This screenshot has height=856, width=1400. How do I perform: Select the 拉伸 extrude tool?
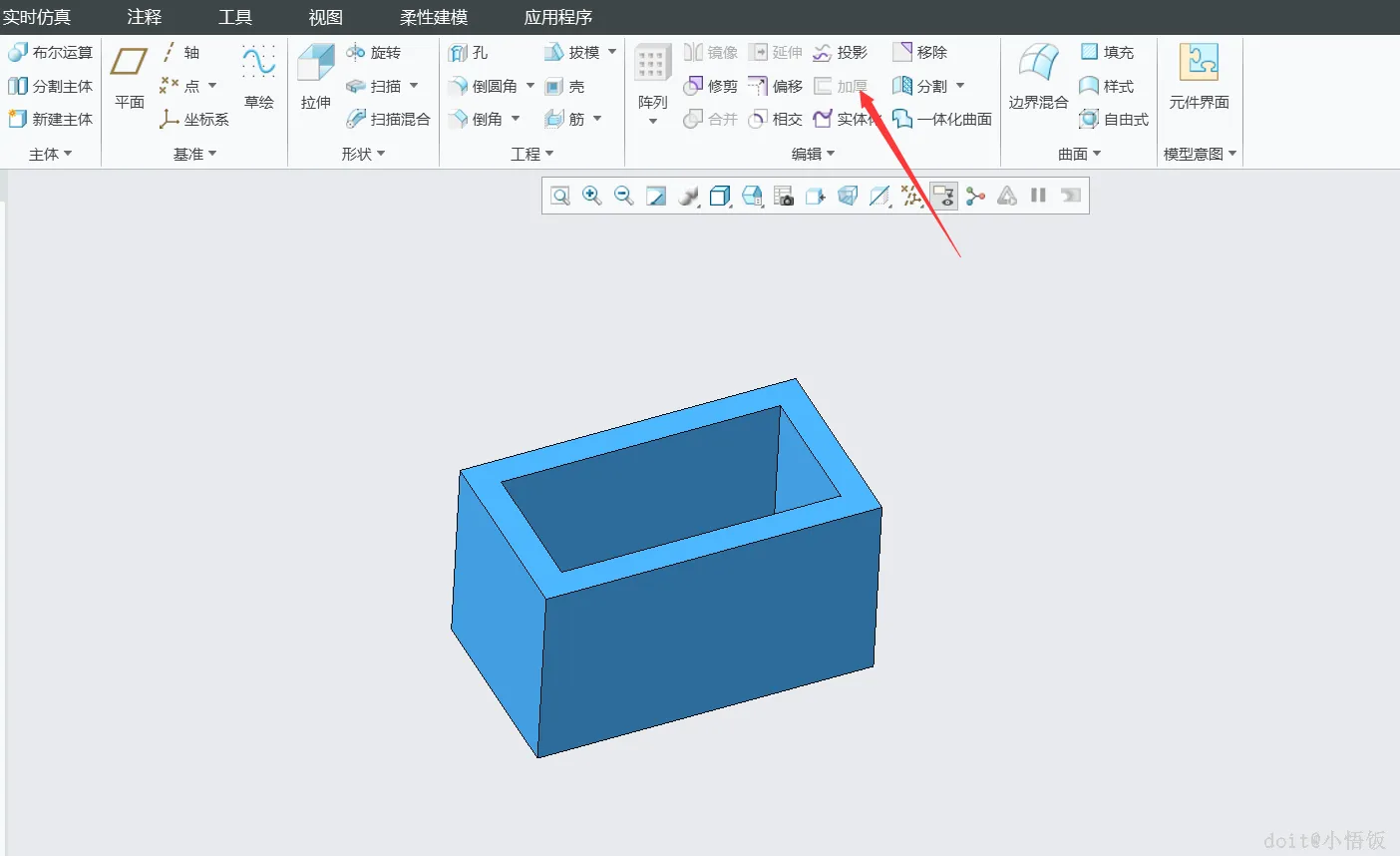click(316, 76)
